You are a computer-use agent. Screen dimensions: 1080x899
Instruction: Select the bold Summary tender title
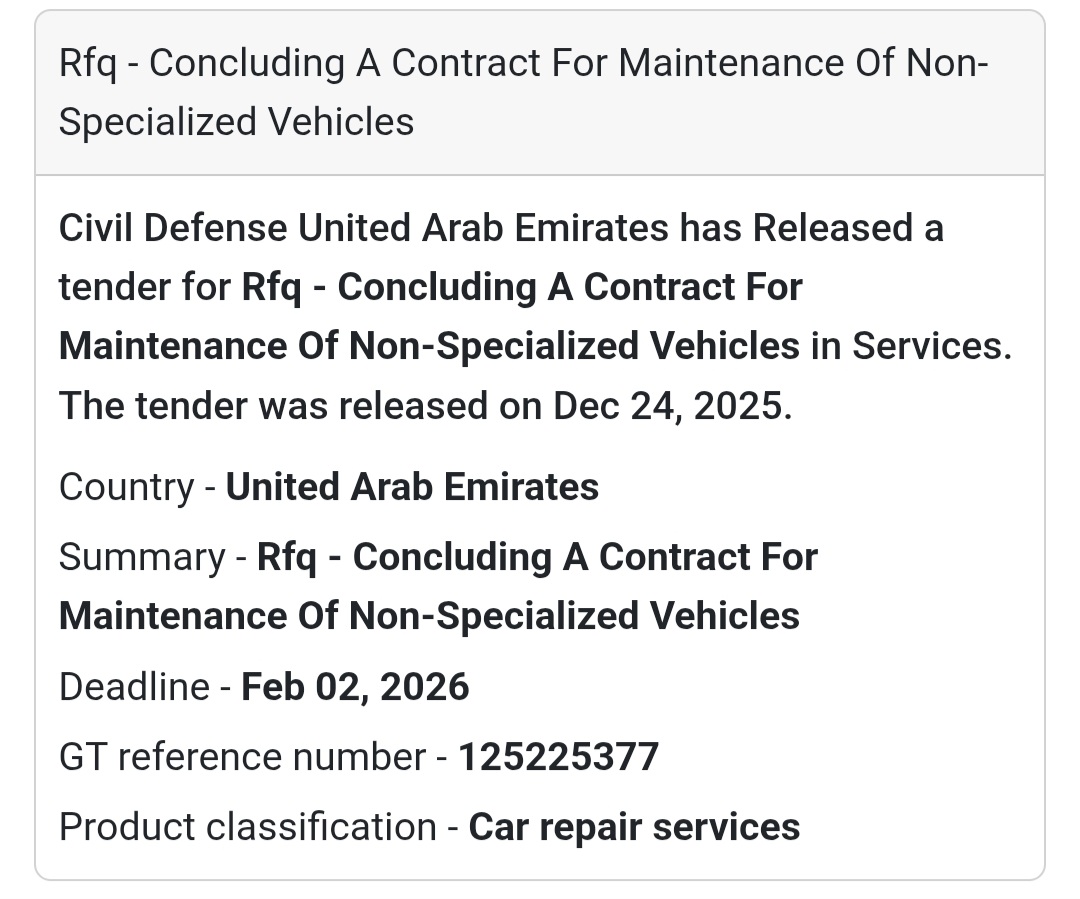537,557
